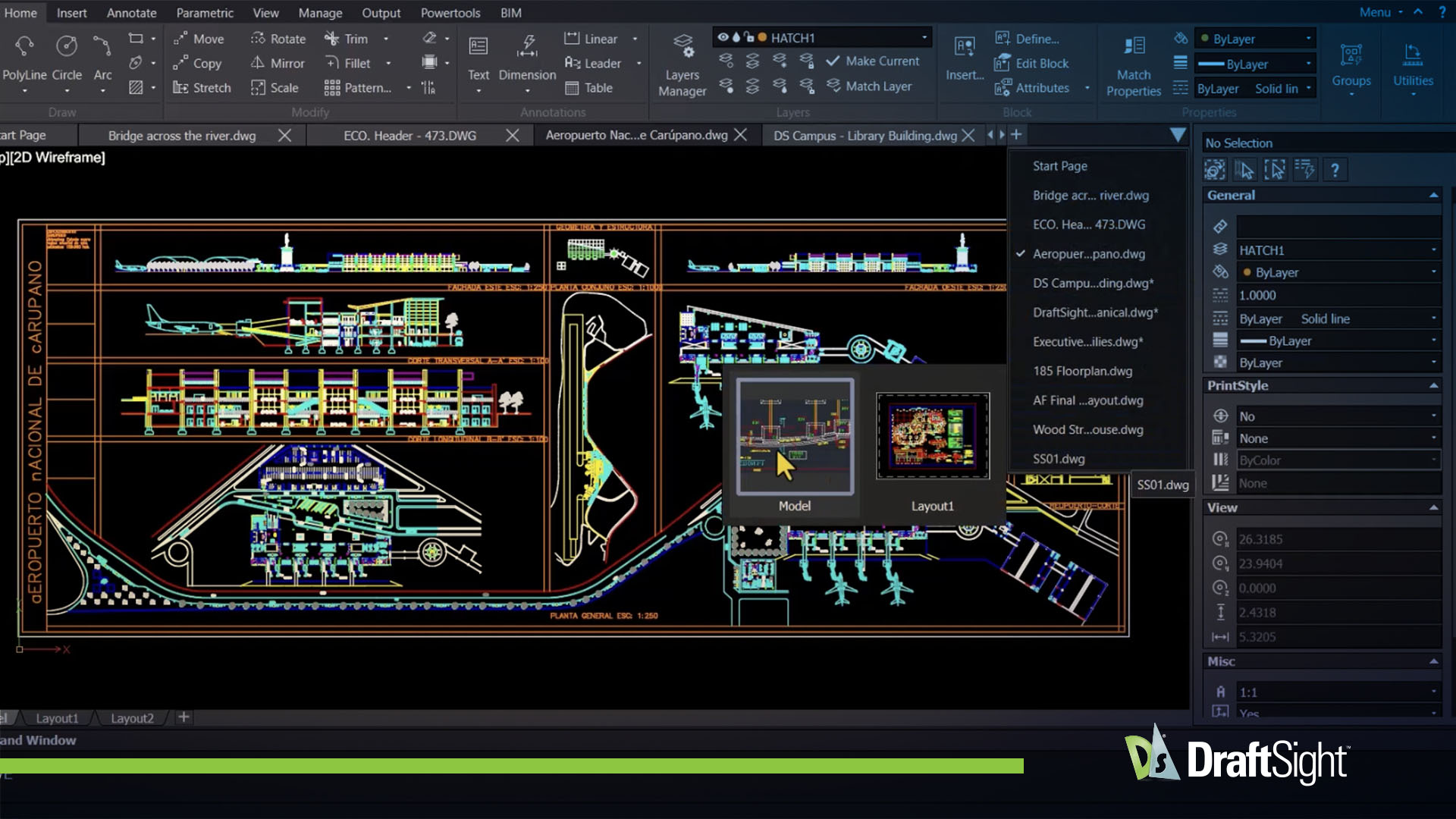
Task: Activate the Rotate tool
Action: [x=278, y=39]
